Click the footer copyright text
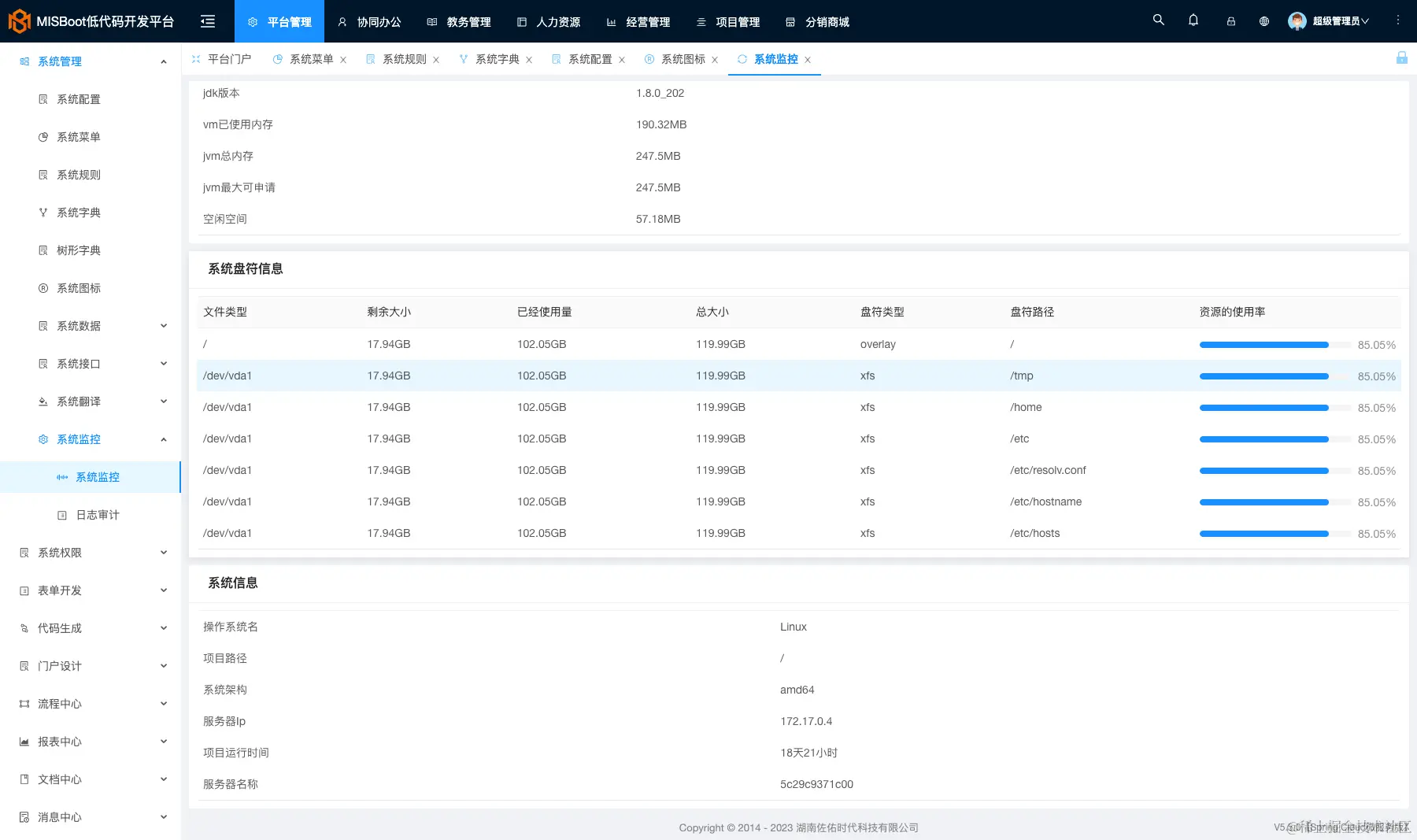 click(798, 827)
